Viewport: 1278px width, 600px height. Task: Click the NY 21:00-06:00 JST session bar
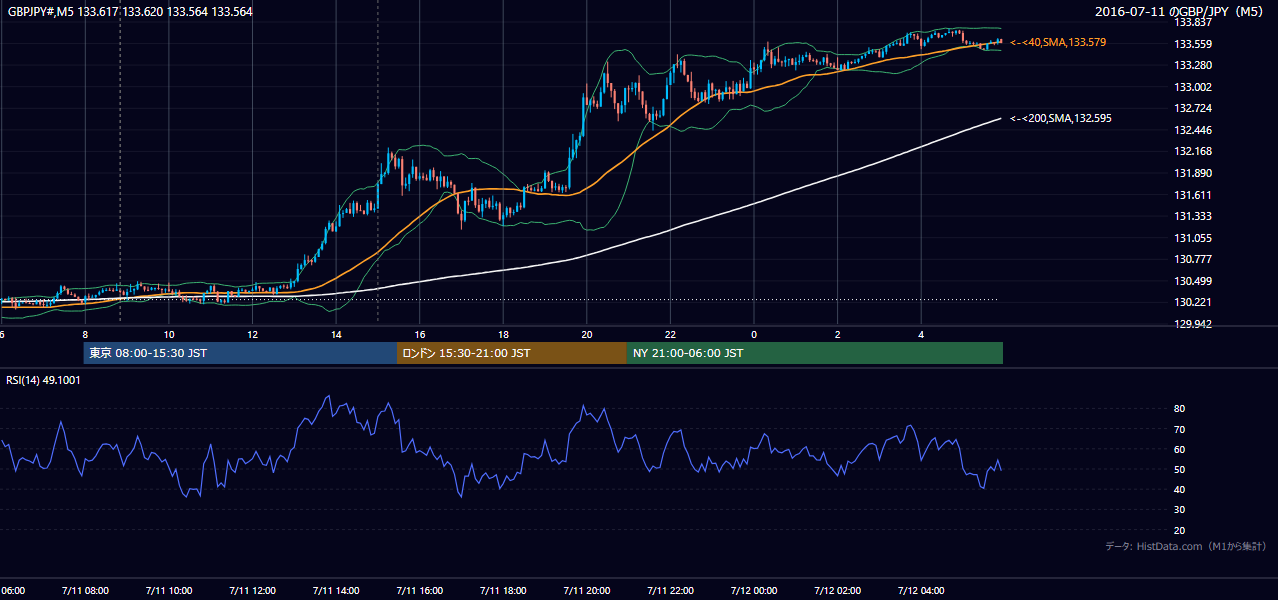pos(815,353)
